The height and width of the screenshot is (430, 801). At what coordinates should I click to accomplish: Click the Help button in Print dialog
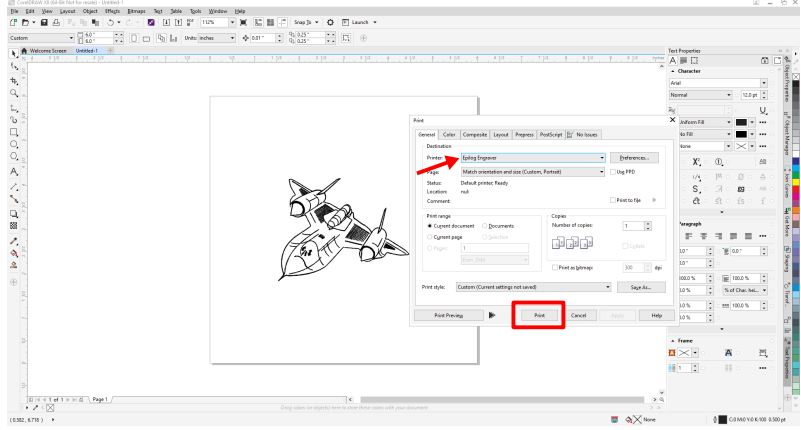click(656, 316)
